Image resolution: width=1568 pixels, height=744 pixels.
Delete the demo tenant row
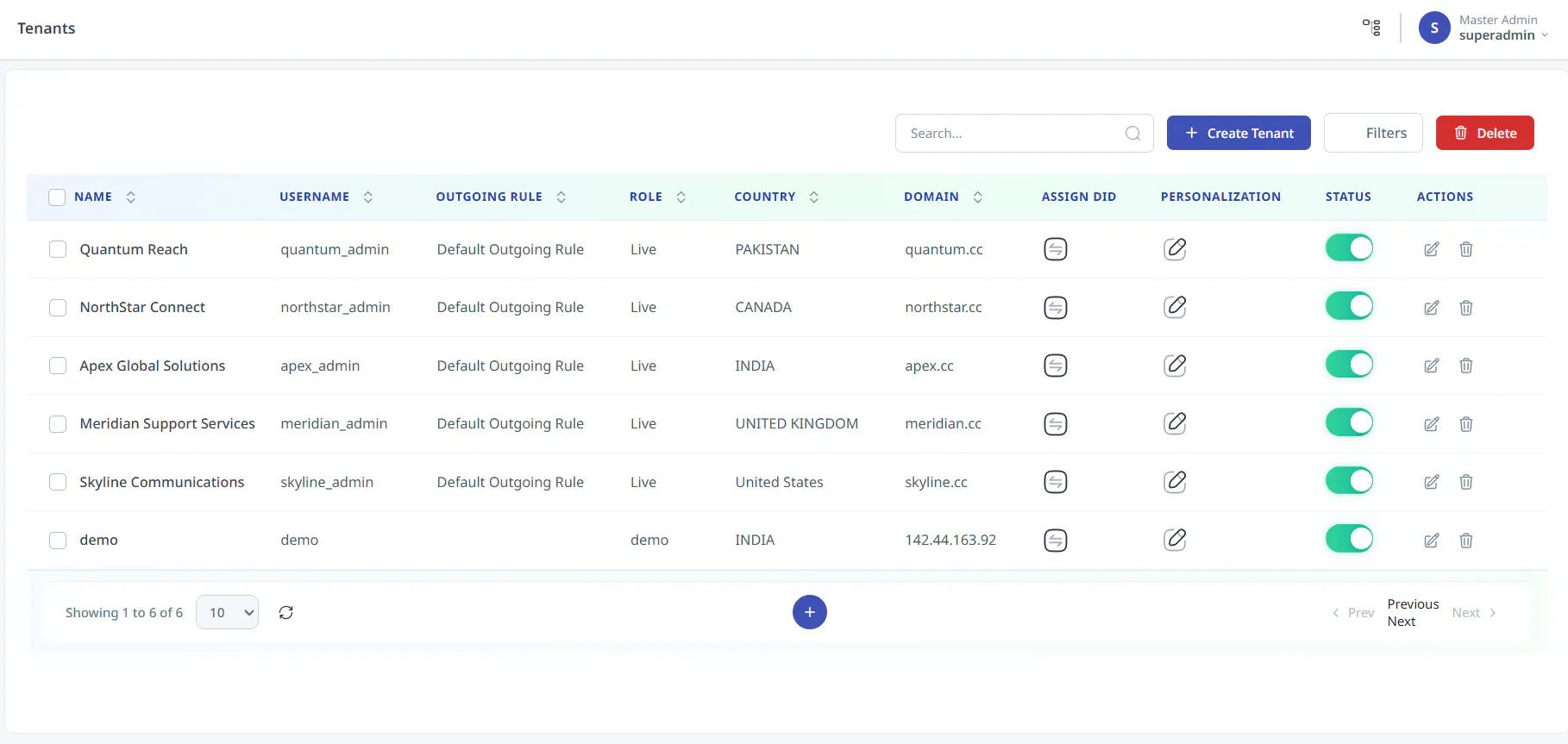pyautogui.click(x=1466, y=541)
